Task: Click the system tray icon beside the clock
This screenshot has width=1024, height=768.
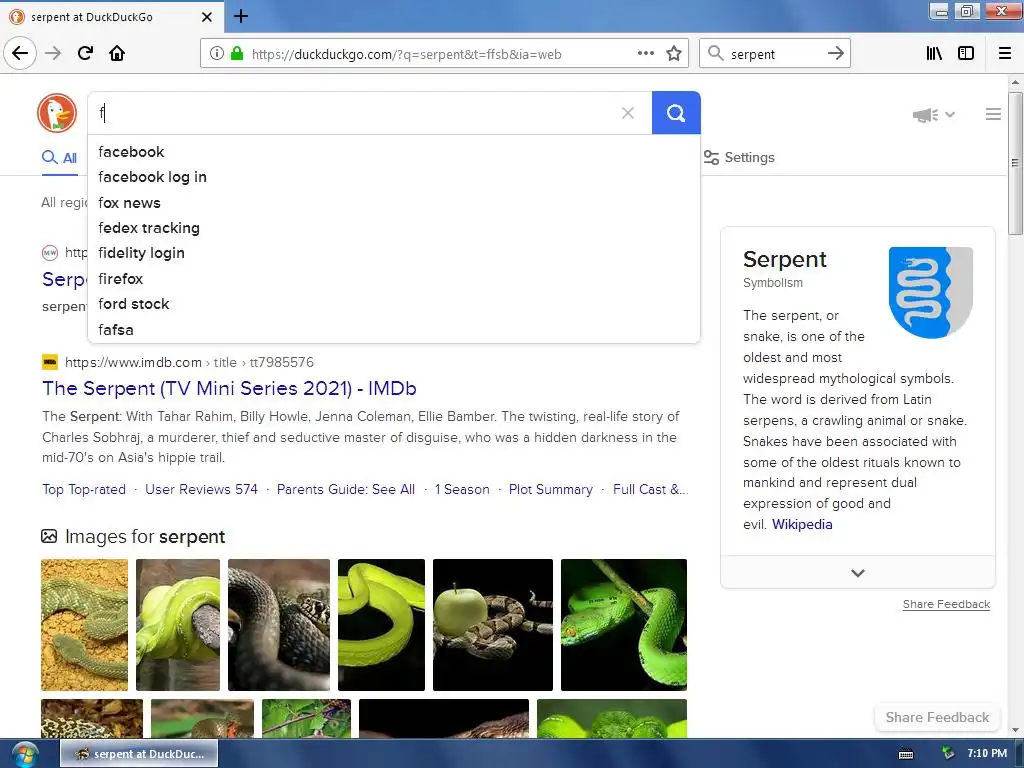Action: click(x=948, y=754)
